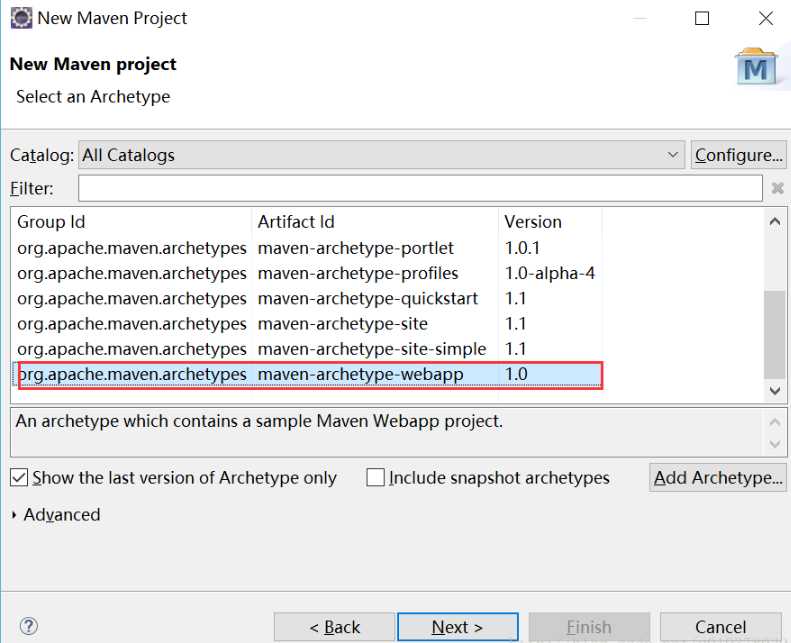
Task: Click the archetype list scrollbar thumb
Action: (775, 334)
